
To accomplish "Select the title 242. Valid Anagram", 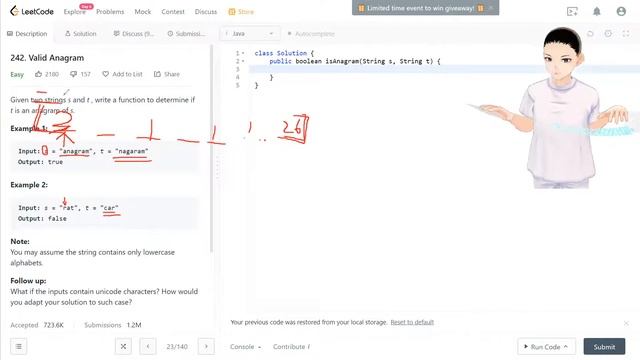I will pyautogui.click(x=47, y=58).
